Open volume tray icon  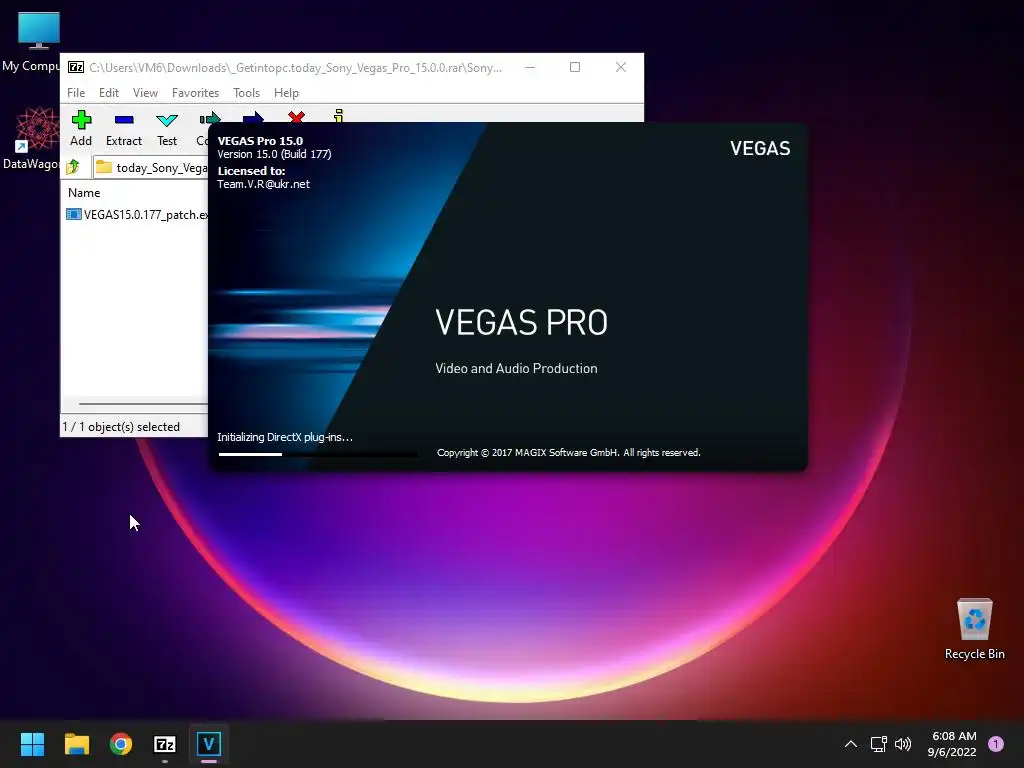(903, 744)
